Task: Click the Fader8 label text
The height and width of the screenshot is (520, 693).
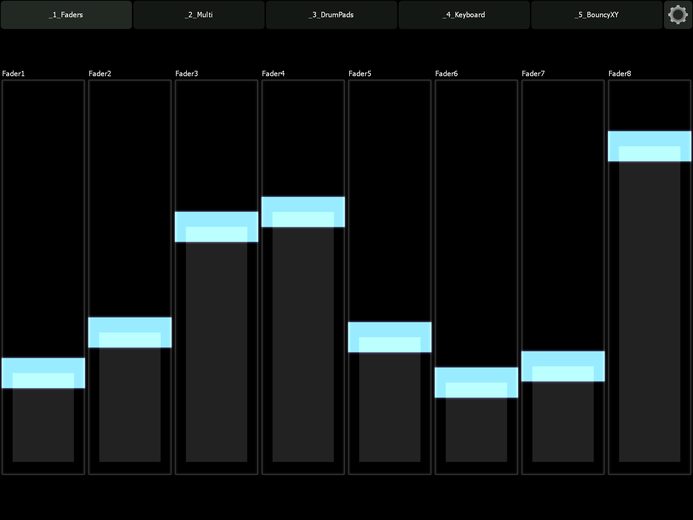Action: click(x=620, y=74)
